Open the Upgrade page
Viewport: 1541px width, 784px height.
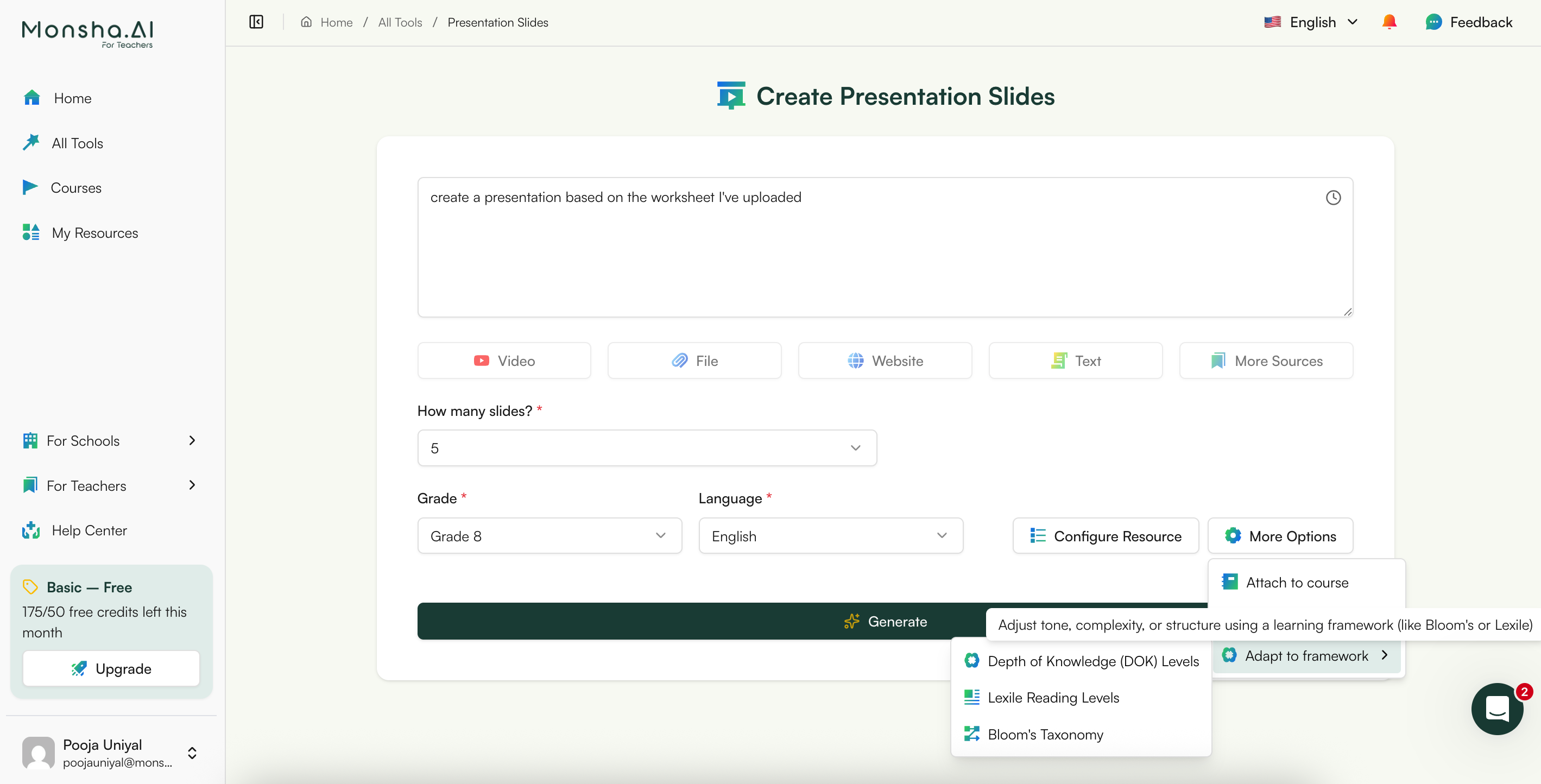[111, 668]
